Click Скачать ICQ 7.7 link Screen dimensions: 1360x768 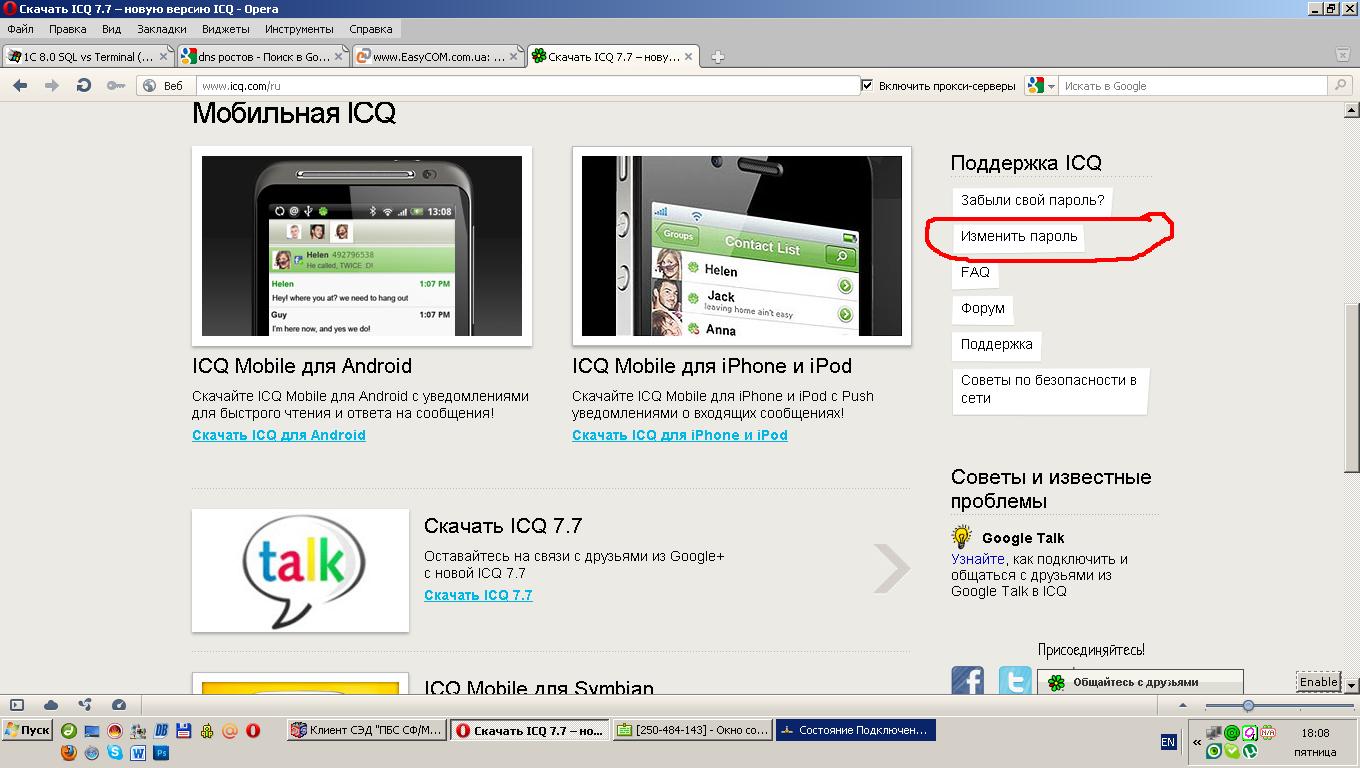[478, 595]
